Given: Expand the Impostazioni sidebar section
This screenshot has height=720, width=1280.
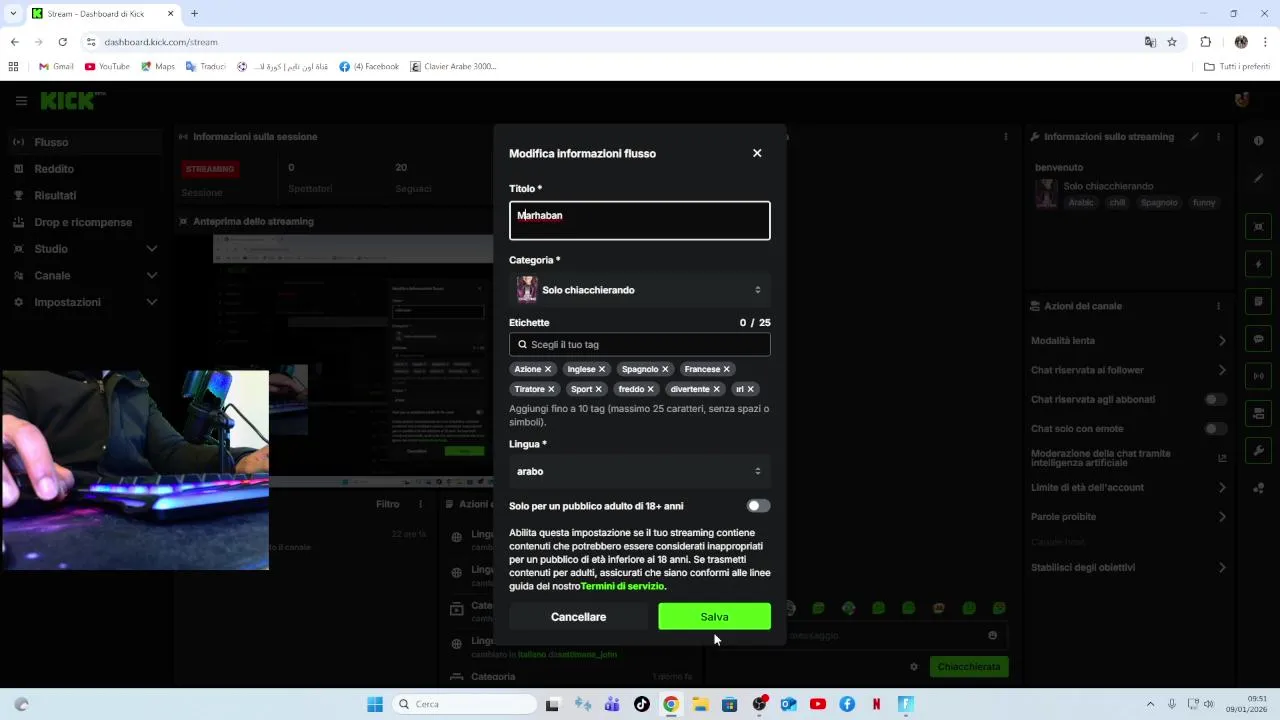Looking at the screenshot, I should [85, 302].
